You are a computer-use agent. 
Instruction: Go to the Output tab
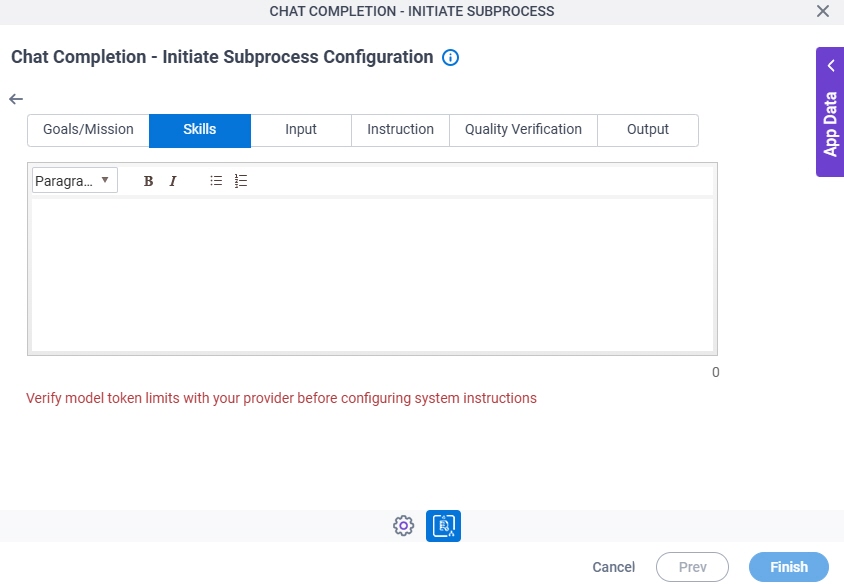pyautogui.click(x=648, y=130)
